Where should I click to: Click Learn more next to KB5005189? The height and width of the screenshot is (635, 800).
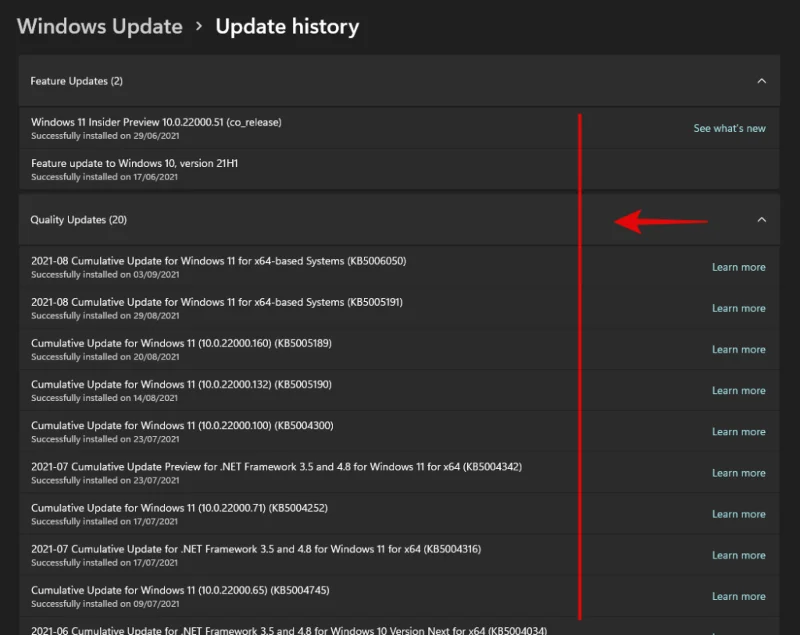click(738, 350)
